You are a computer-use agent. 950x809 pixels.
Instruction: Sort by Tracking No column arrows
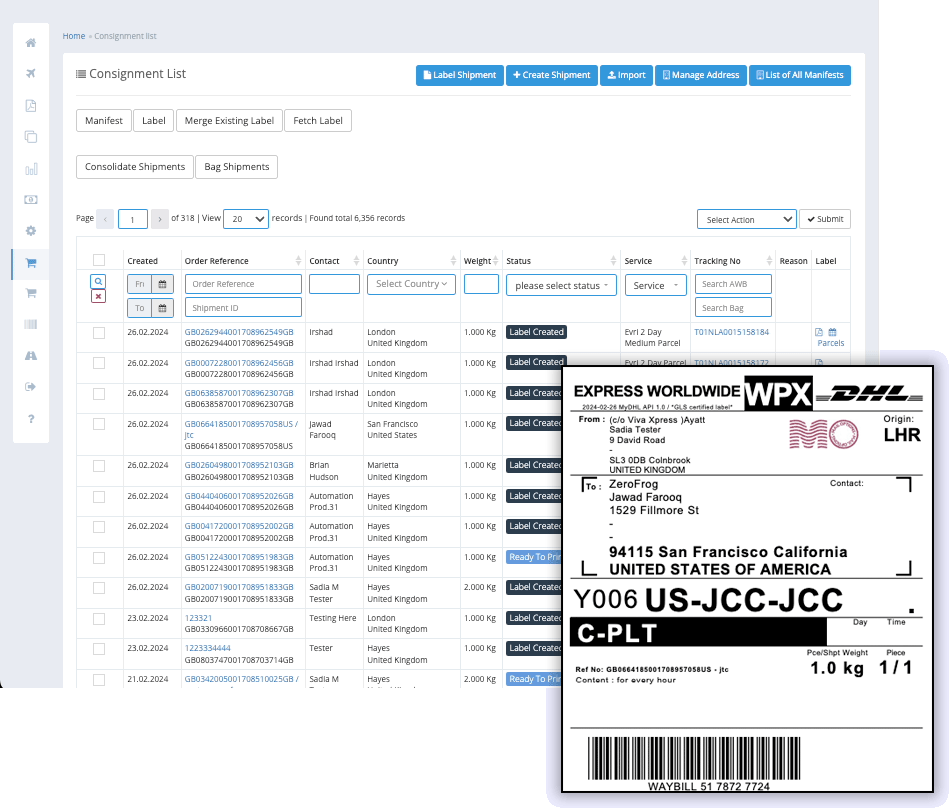(x=769, y=261)
